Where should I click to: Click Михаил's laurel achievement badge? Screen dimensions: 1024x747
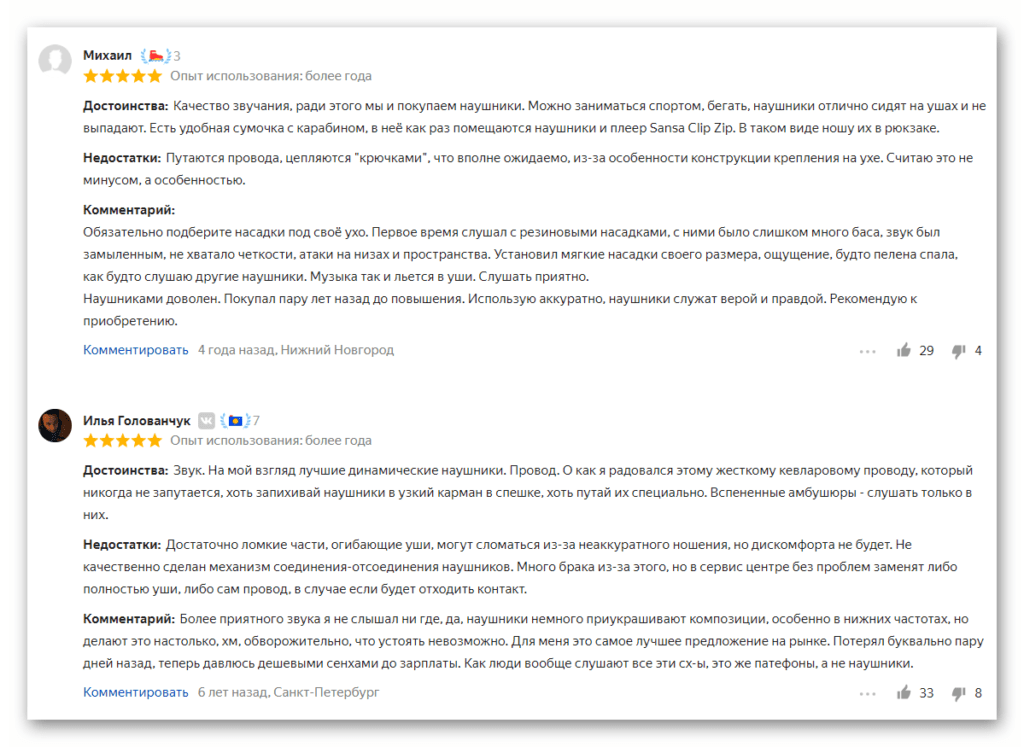pos(155,56)
